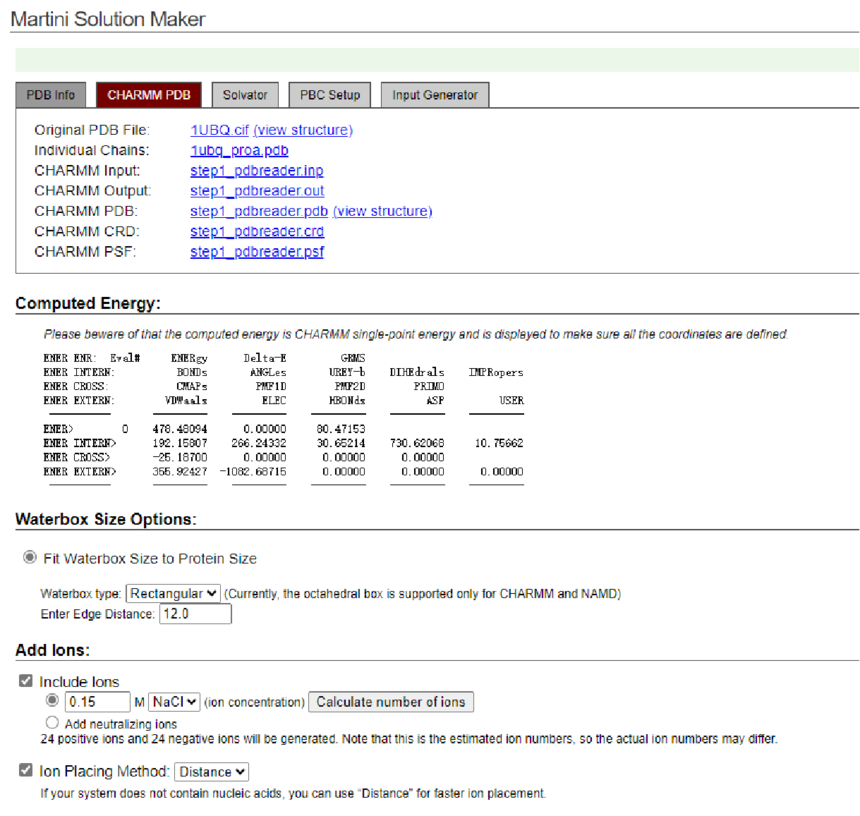The width and height of the screenshot is (860, 816).
Task: Select the PBC Setup tab
Action: tap(330, 95)
